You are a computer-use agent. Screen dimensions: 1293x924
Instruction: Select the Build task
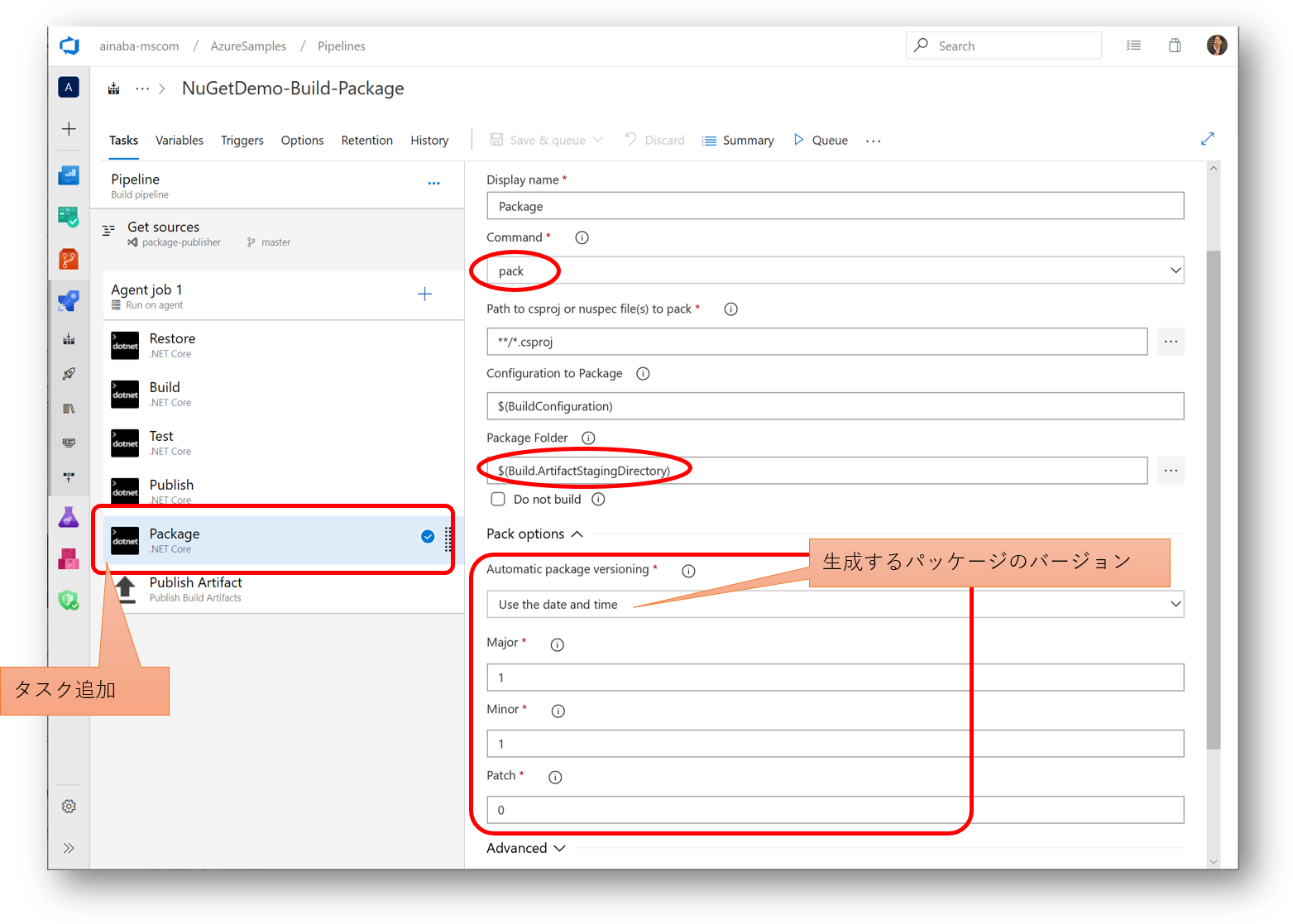[x=282, y=394]
